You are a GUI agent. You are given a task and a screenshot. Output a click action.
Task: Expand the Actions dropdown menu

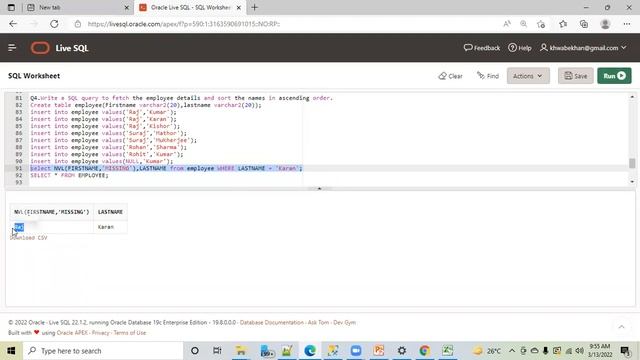click(x=528, y=76)
